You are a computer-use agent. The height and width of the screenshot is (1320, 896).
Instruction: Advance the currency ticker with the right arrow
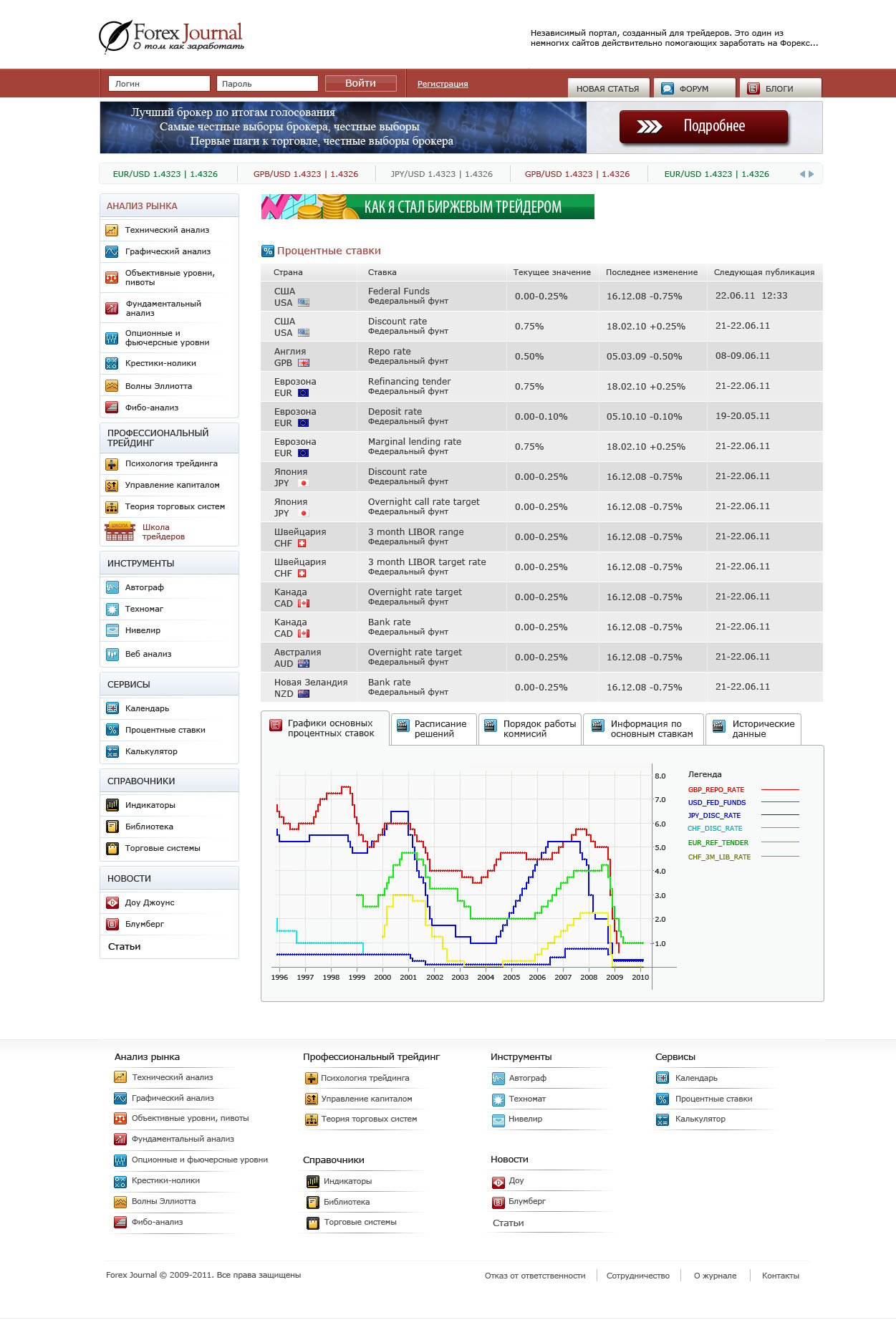click(811, 174)
